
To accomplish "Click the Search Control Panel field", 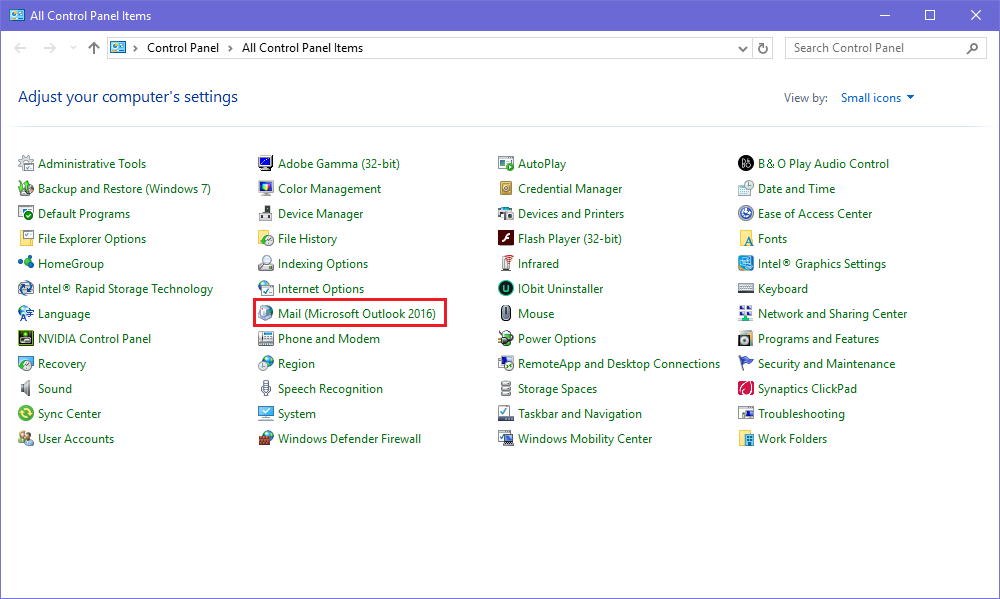I will [x=886, y=48].
